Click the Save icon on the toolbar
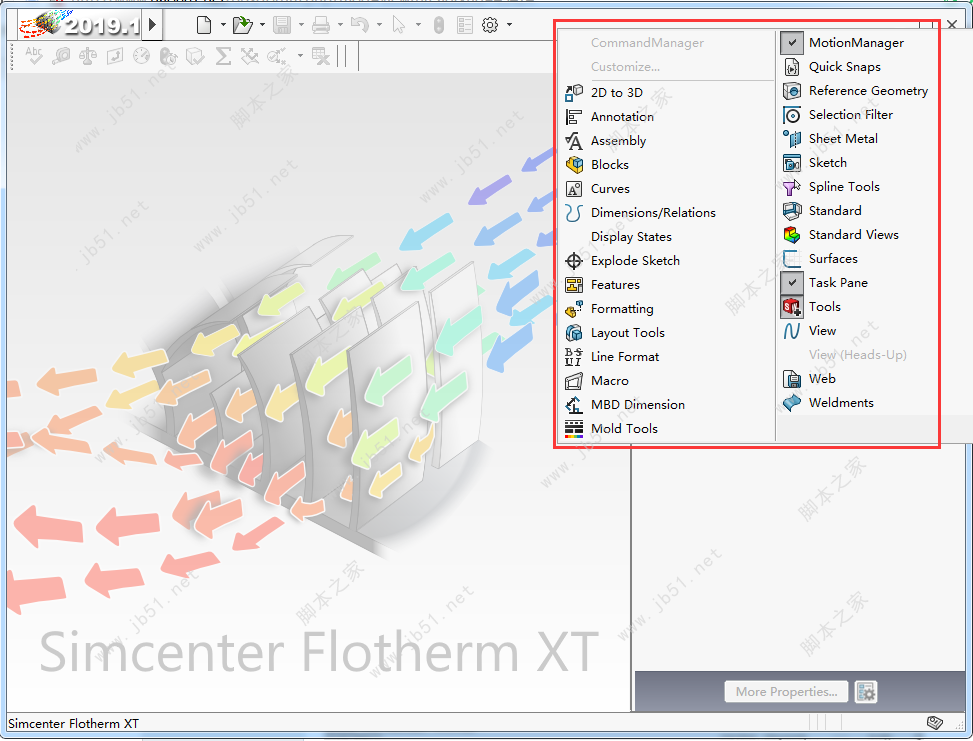The image size is (973, 741). tap(284, 24)
